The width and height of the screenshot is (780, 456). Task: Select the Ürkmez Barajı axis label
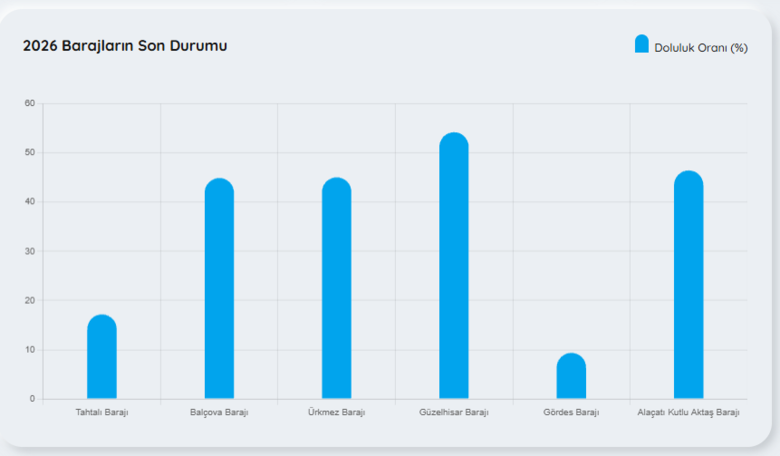click(336, 412)
